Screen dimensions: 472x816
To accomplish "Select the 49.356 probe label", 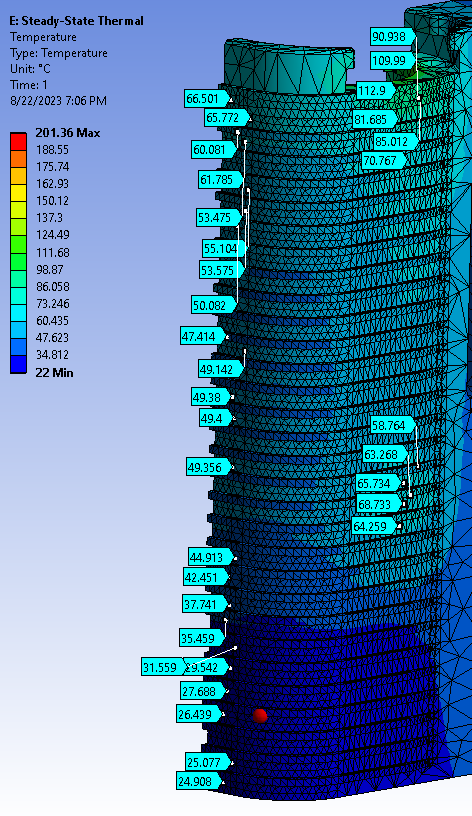I will pos(209,467).
